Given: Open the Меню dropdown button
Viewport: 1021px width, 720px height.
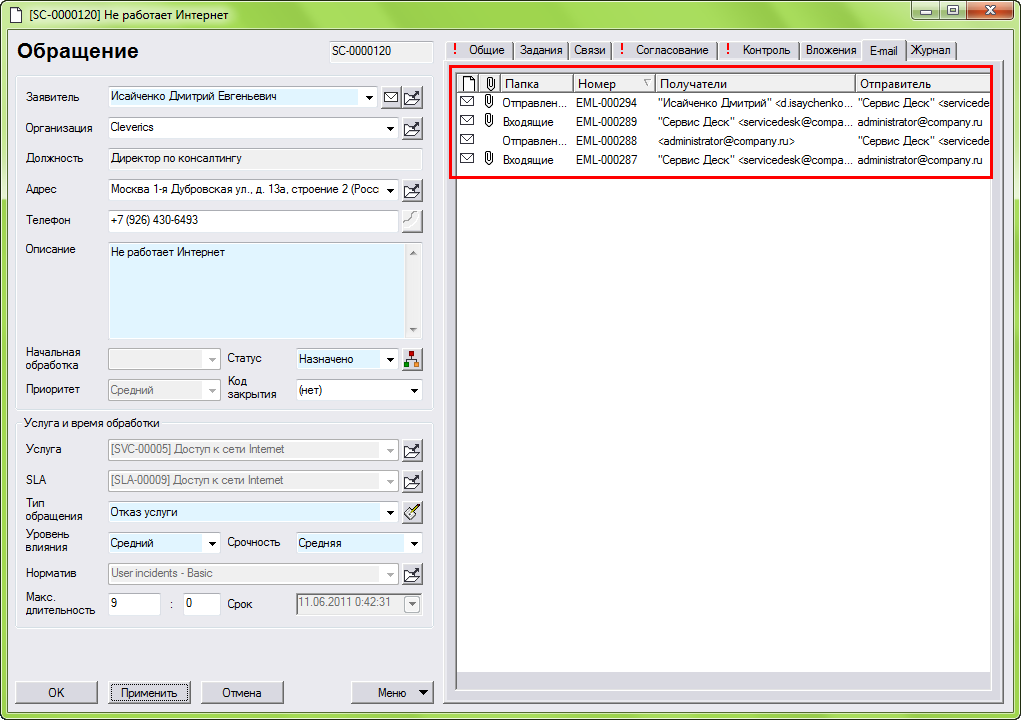Looking at the screenshot, I should (392, 693).
